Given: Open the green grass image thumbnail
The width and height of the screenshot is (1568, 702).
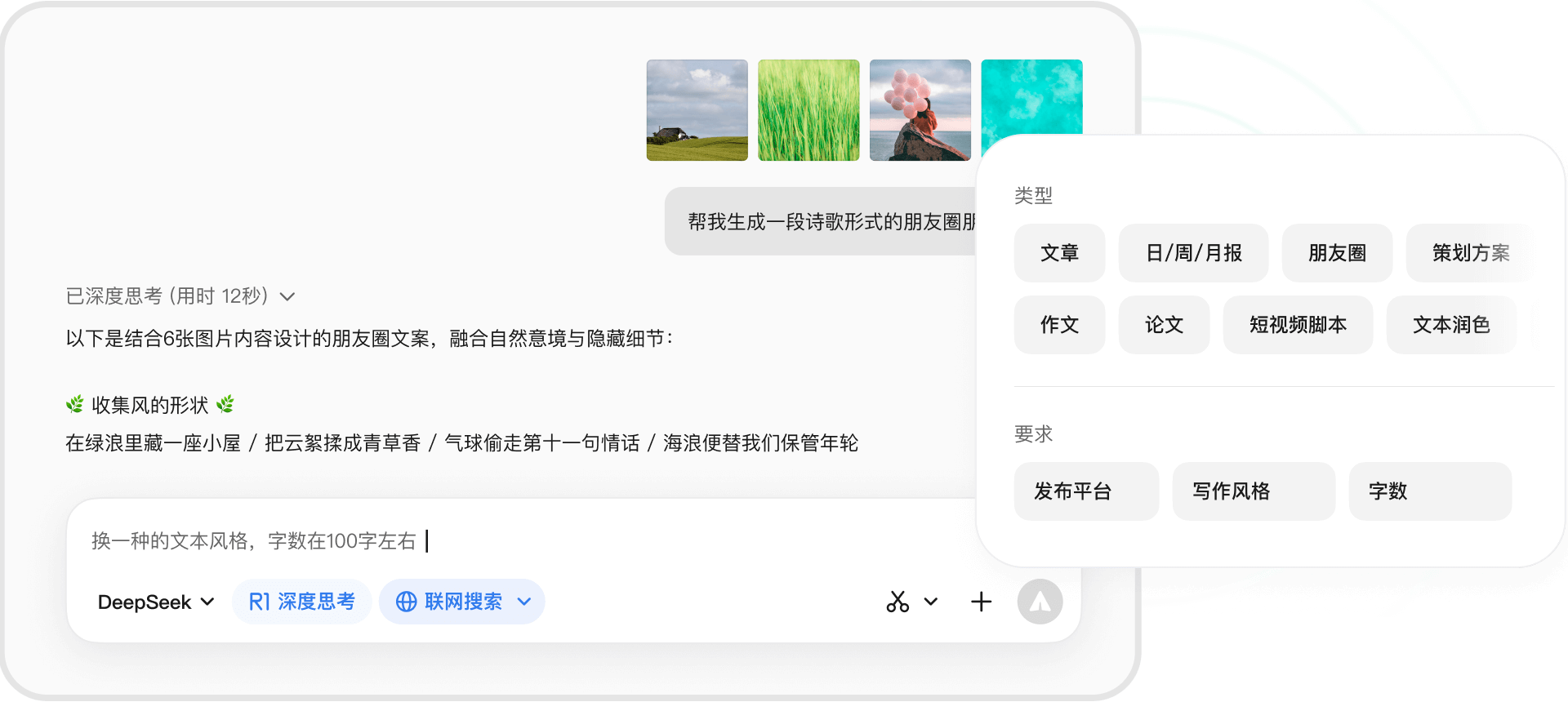Looking at the screenshot, I should coord(808,110).
